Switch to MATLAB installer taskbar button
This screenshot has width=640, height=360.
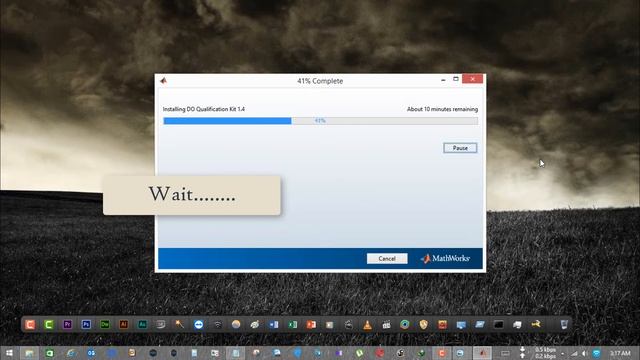click(482, 353)
